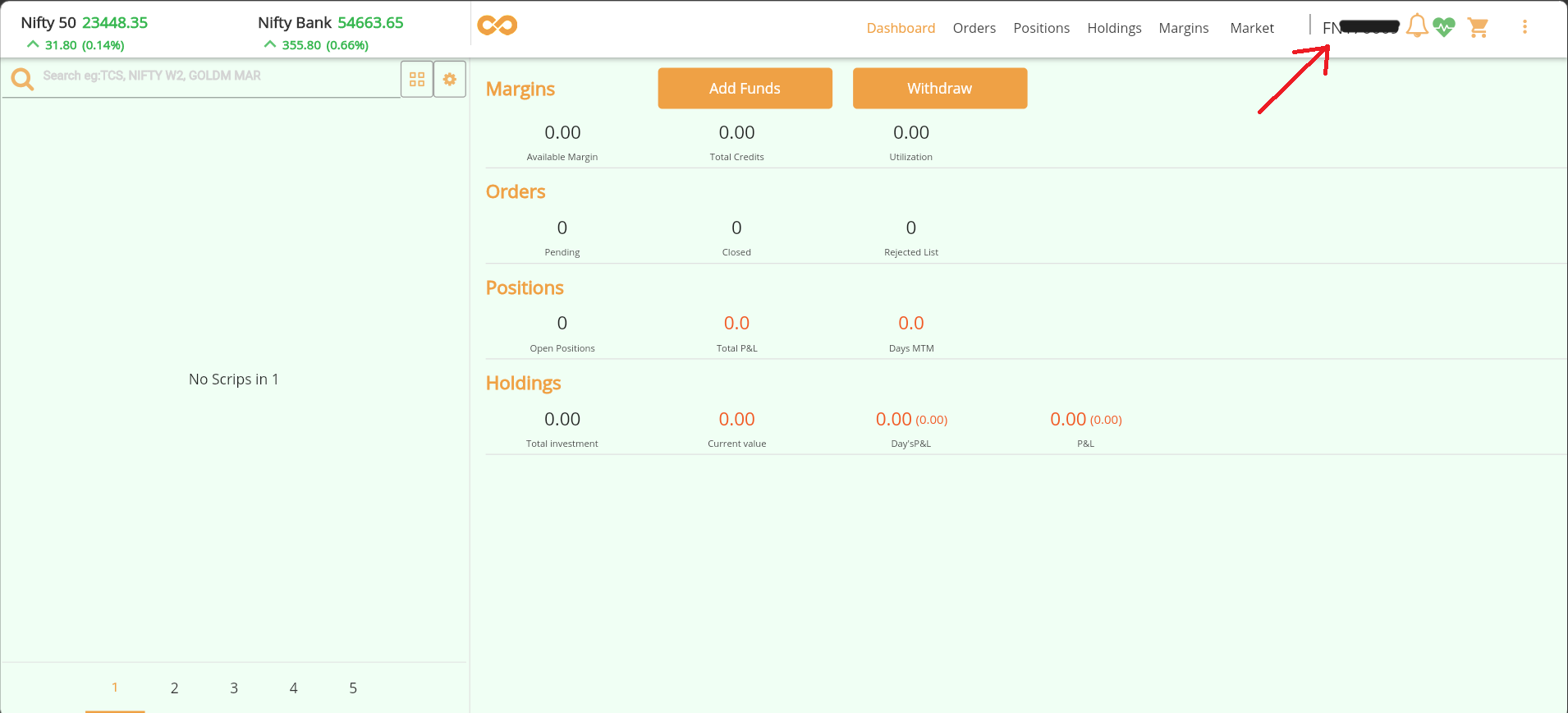
Task: Switch to watchlist tab 4
Action: click(293, 688)
